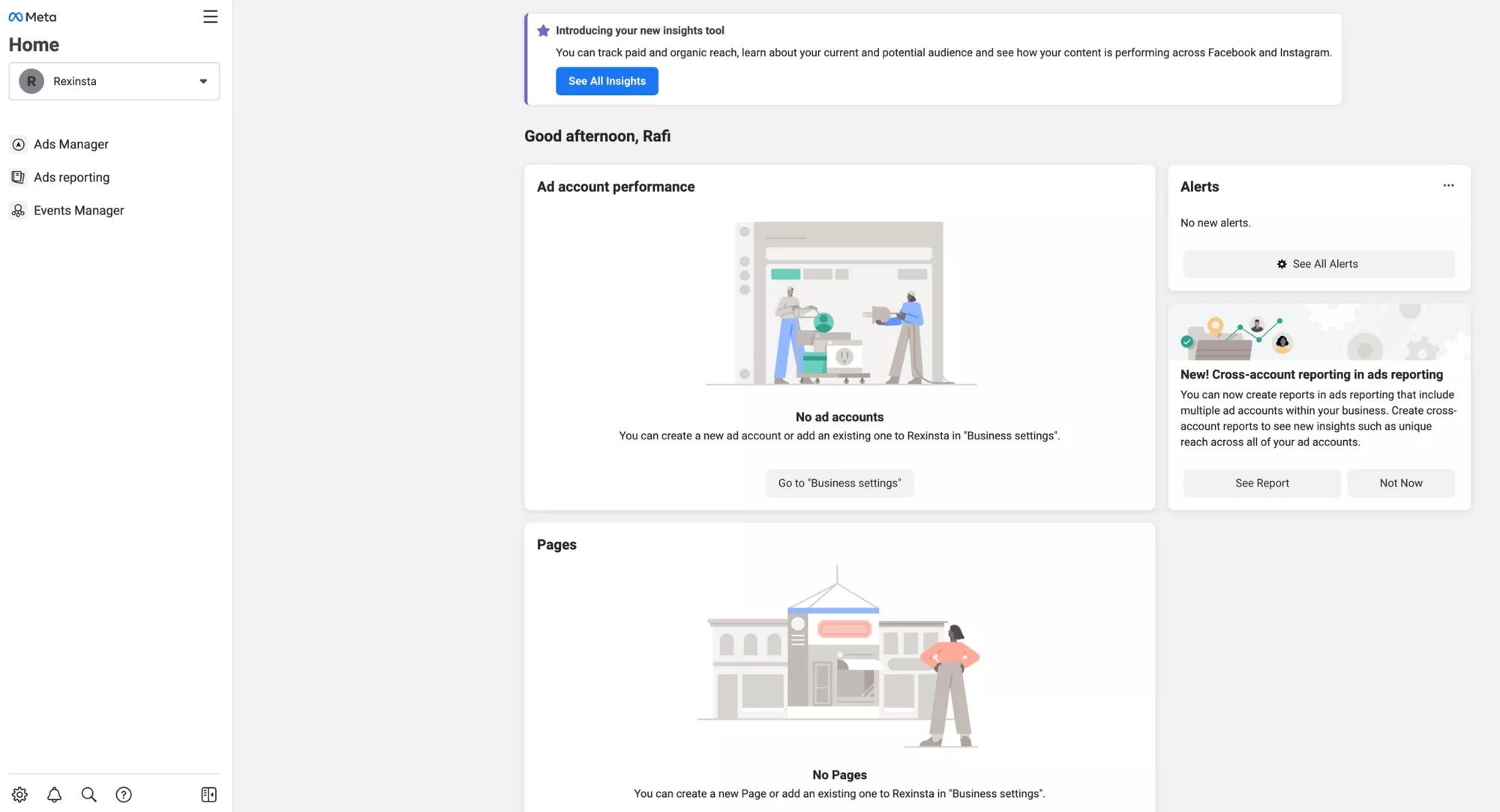
Task: Click the Home label in sidebar
Action: click(x=33, y=44)
